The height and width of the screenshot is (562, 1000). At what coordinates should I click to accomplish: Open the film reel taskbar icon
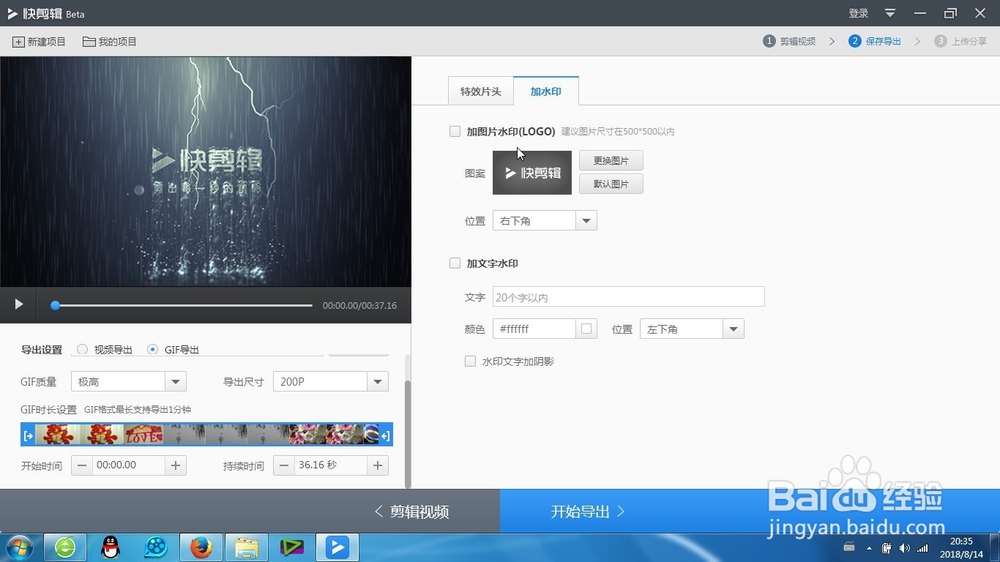(x=156, y=547)
